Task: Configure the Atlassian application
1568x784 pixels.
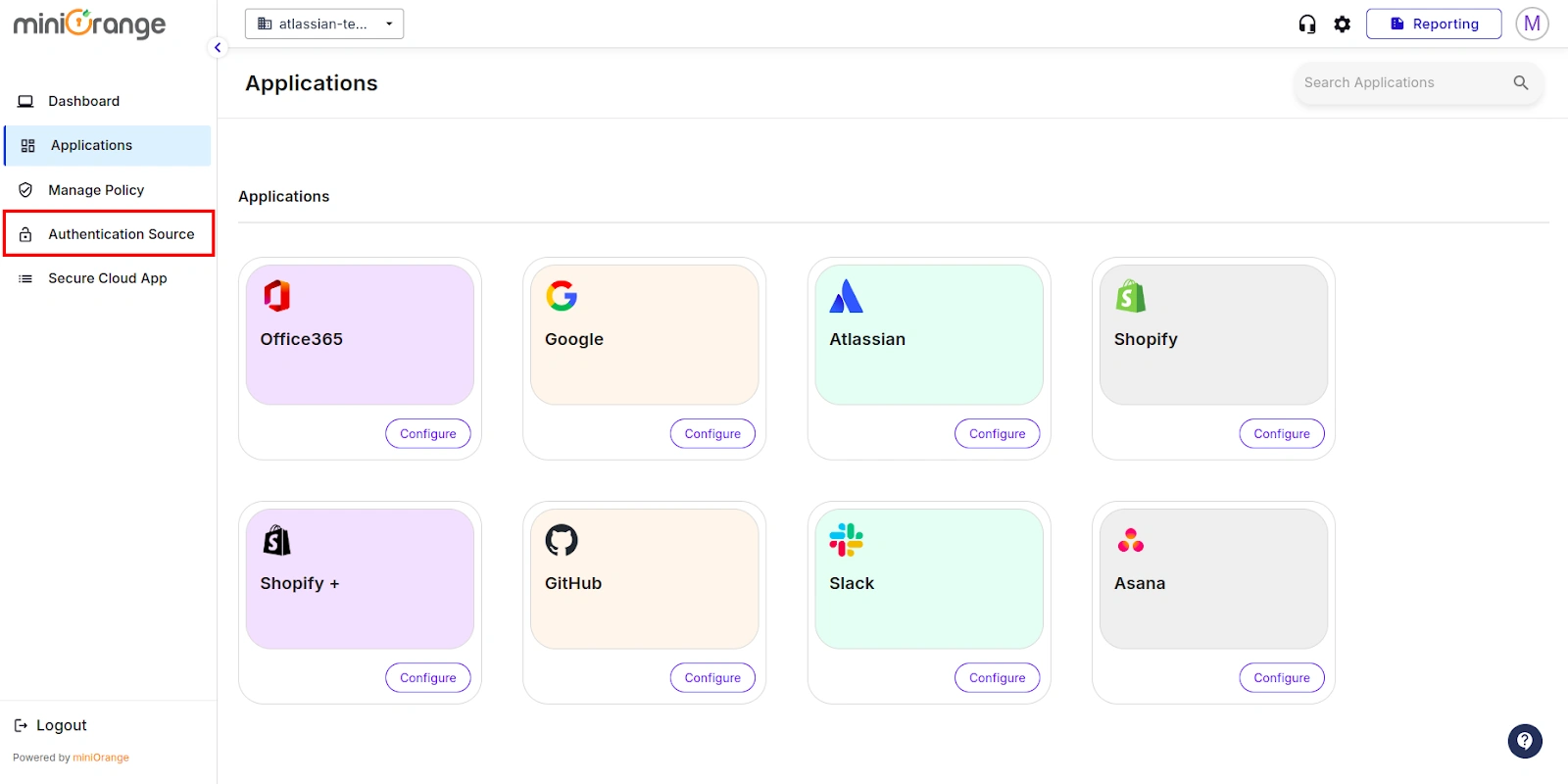Action: 998,433
